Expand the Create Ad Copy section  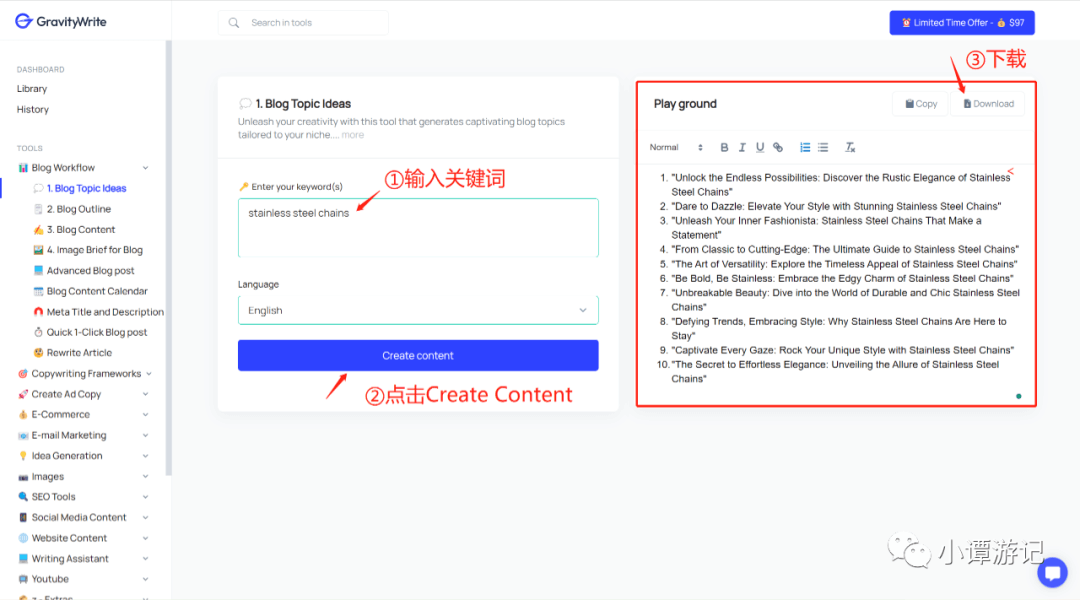coord(145,394)
